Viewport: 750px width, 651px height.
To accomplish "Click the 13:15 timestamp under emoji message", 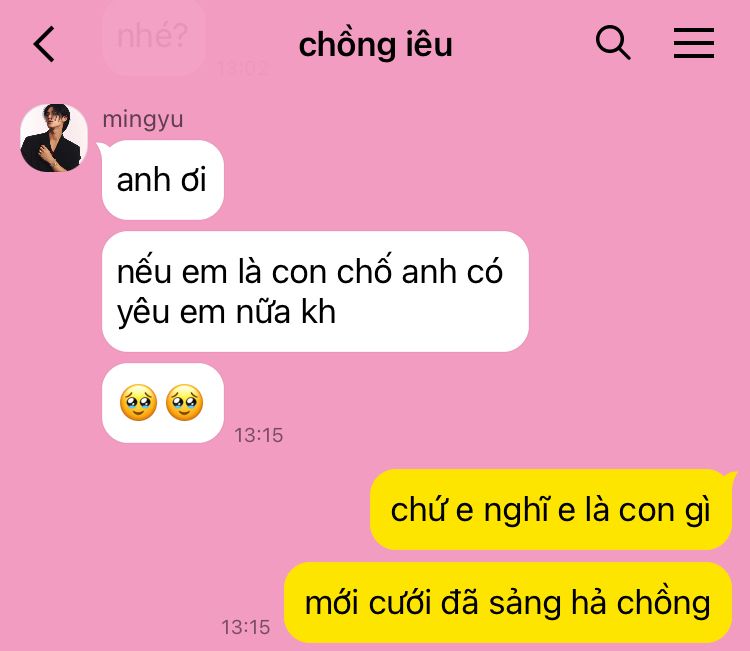I will [258, 435].
